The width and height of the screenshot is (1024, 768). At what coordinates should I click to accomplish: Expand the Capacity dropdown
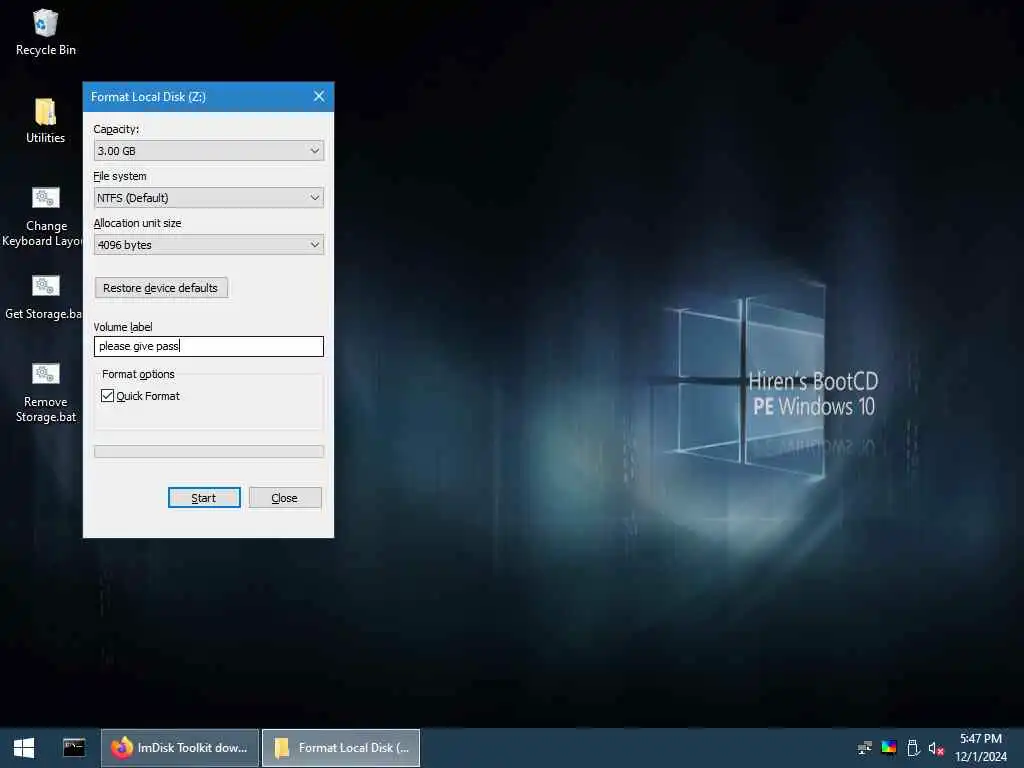pyautogui.click(x=208, y=151)
